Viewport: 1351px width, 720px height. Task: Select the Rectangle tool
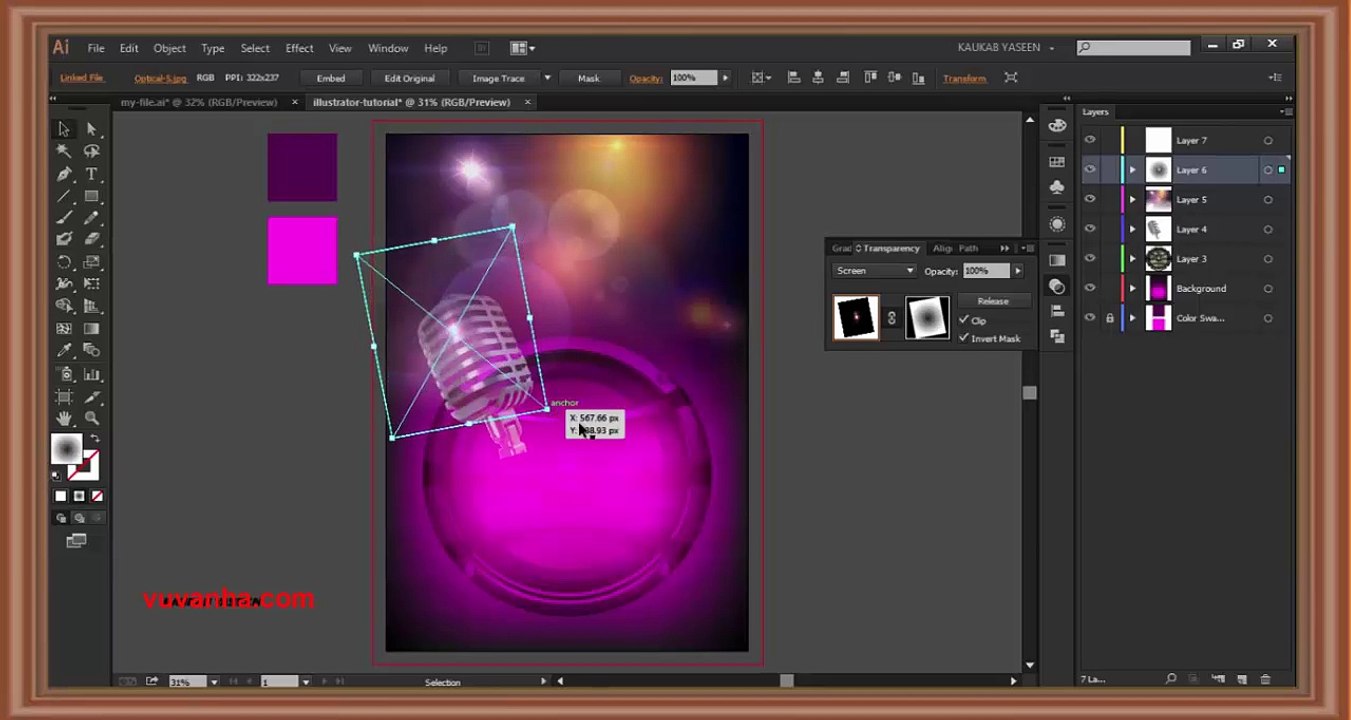[91, 196]
